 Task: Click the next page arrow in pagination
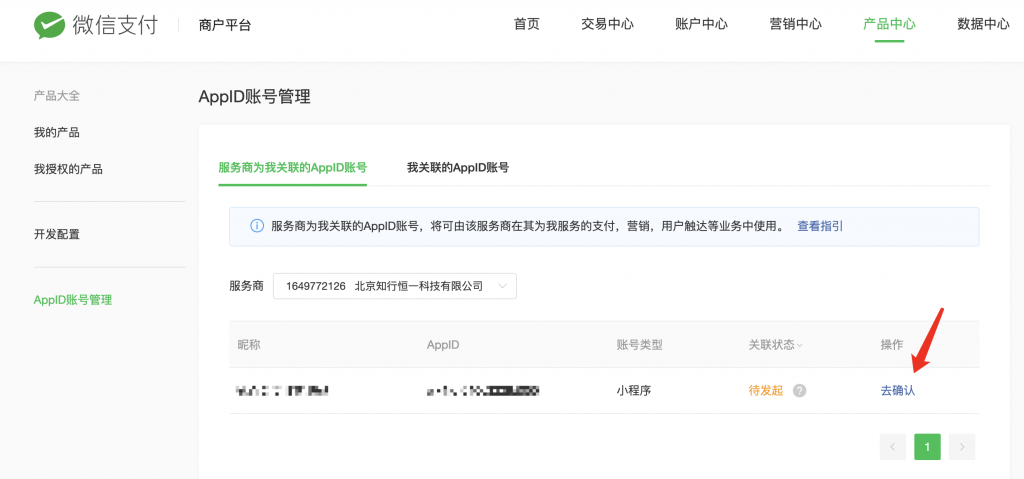(x=962, y=447)
